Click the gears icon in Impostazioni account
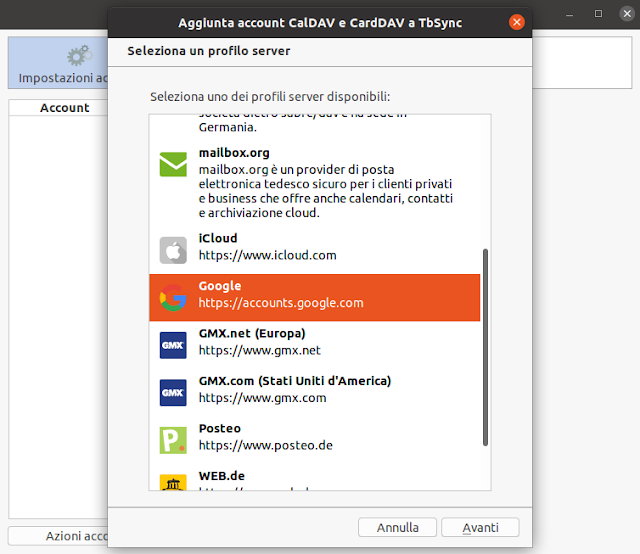This screenshot has width=640, height=554. (80, 56)
